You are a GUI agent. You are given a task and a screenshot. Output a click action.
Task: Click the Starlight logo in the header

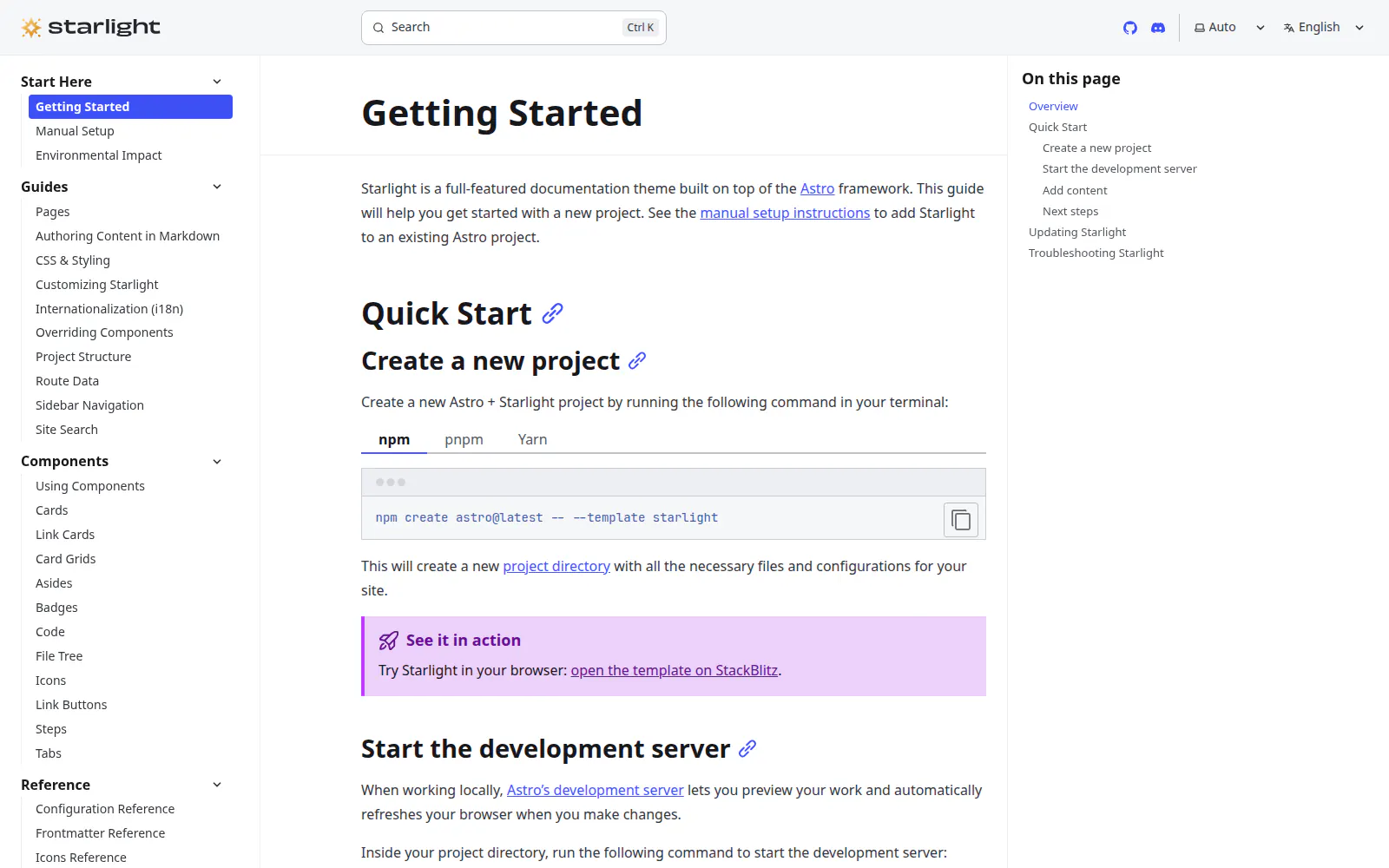[91, 28]
